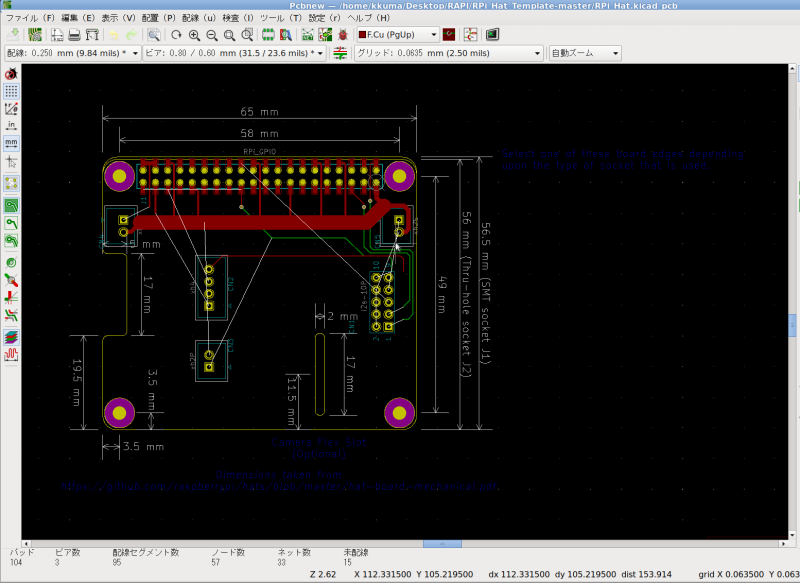Open the F.Cu layer selector dropdown
800x583 pixels.
[397, 34]
